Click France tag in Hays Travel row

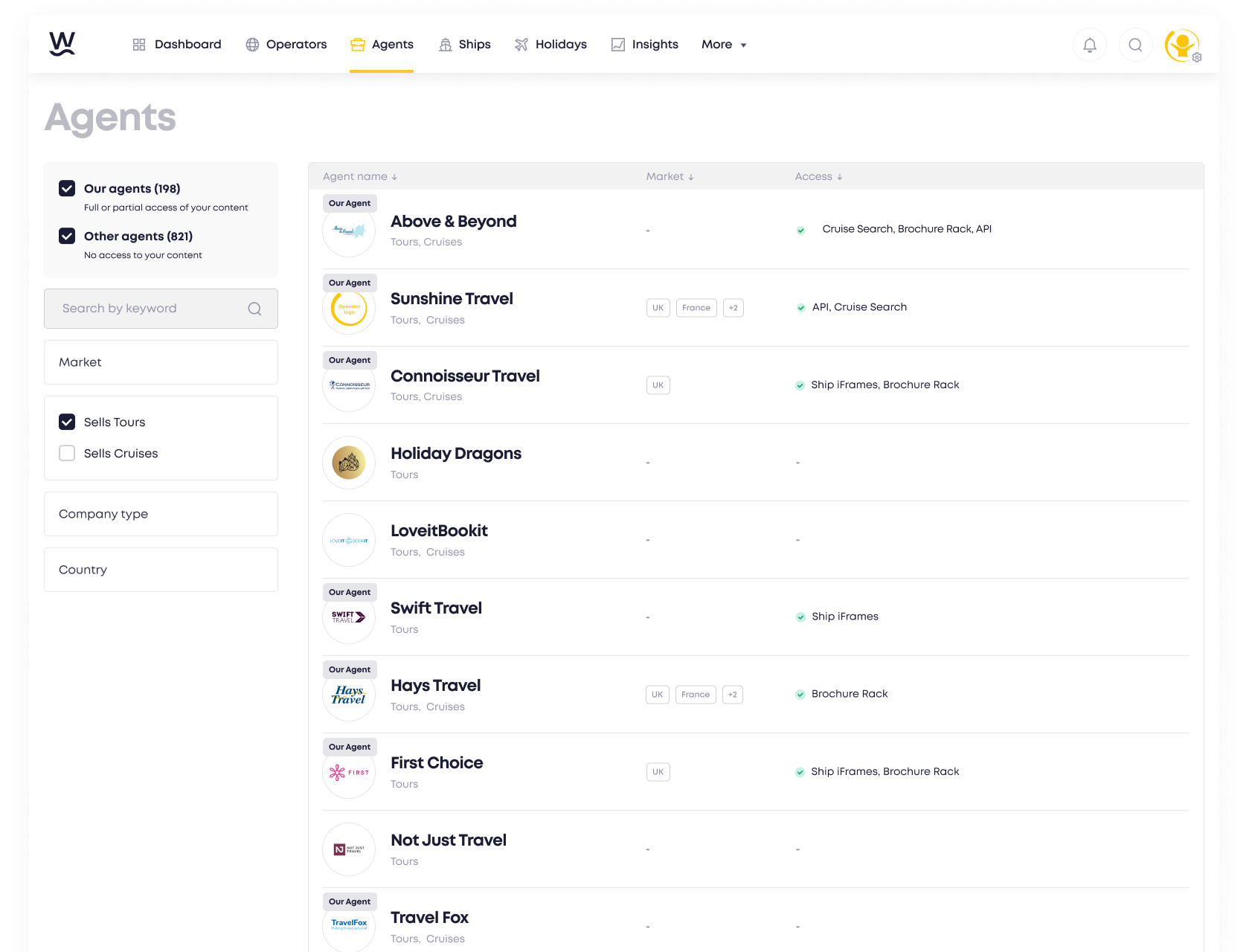(x=696, y=695)
